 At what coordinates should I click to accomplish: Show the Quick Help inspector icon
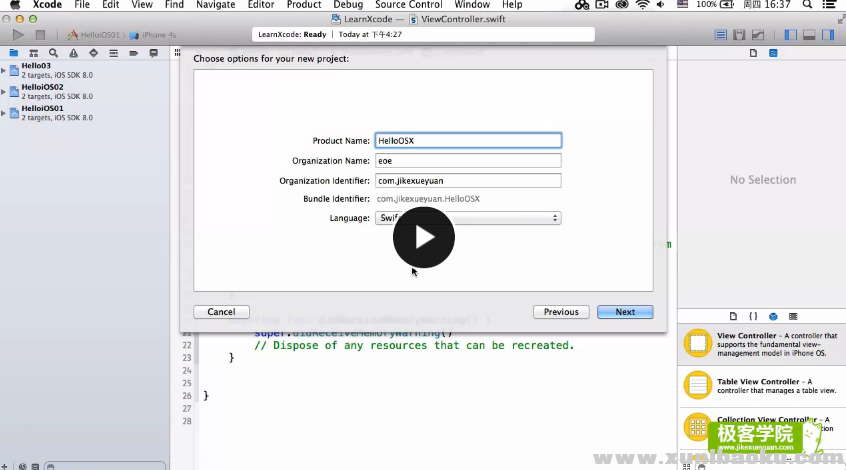click(x=774, y=53)
